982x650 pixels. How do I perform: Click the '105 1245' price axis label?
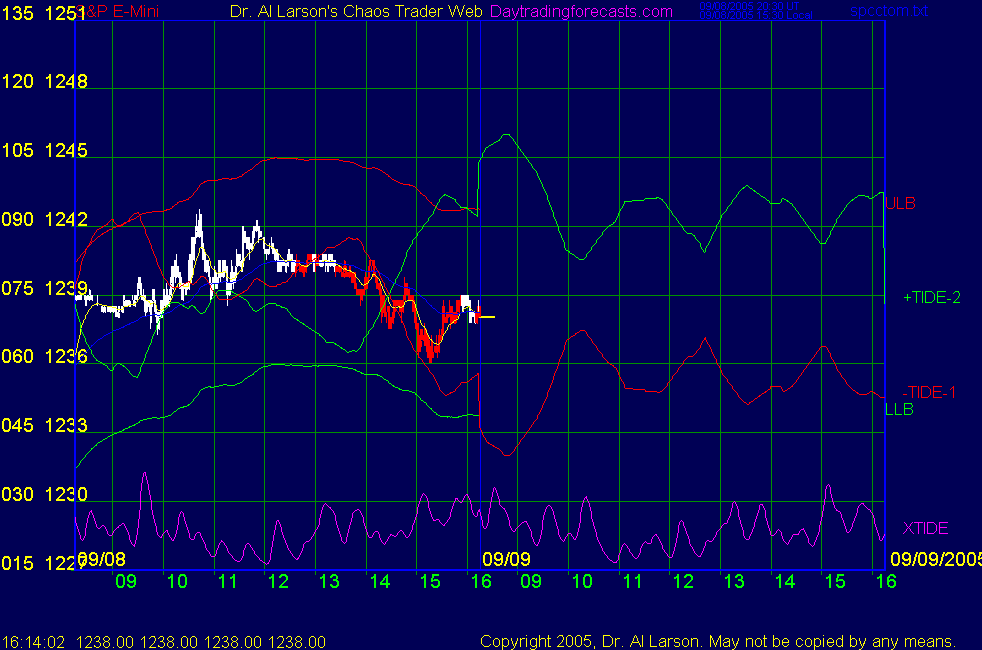pyautogui.click(x=44, y=150)
